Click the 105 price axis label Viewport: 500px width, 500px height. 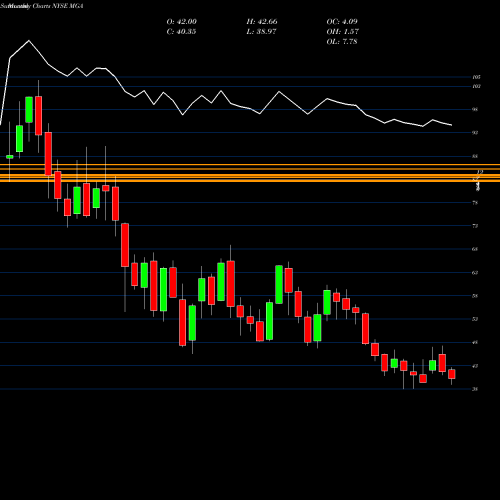point(477,77)
